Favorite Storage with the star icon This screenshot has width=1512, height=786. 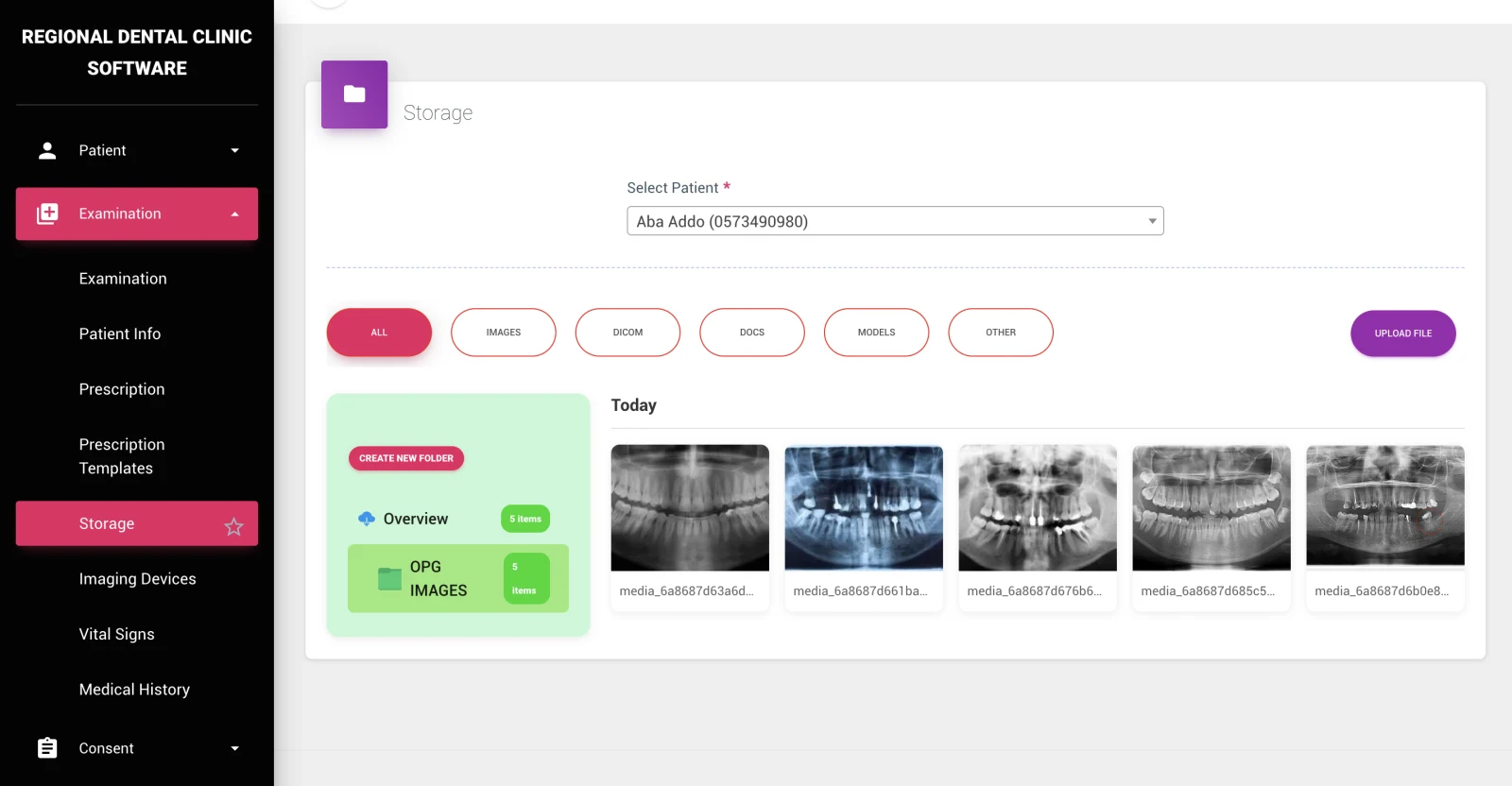pos(233,526)
